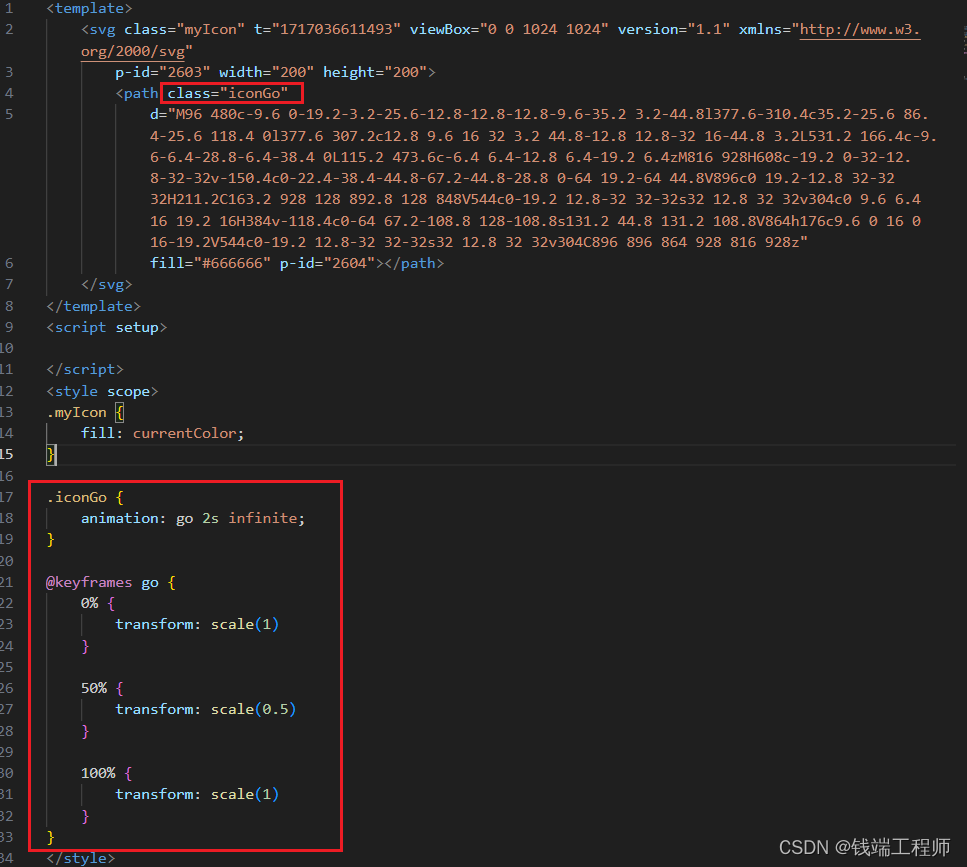The height and width of the screenshot is (867, 967).
Task: Click transform: scale(0.5) declaration
Action: [206, 710]
